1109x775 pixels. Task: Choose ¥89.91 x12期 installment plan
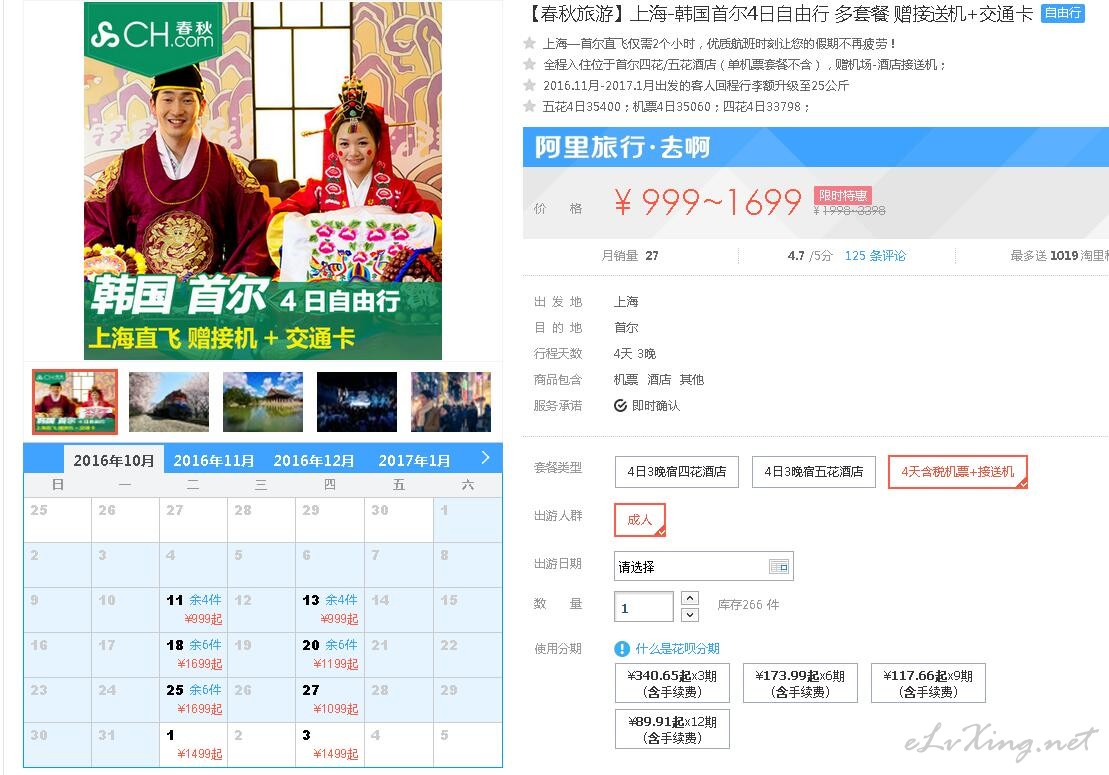[x=672, y=729]
